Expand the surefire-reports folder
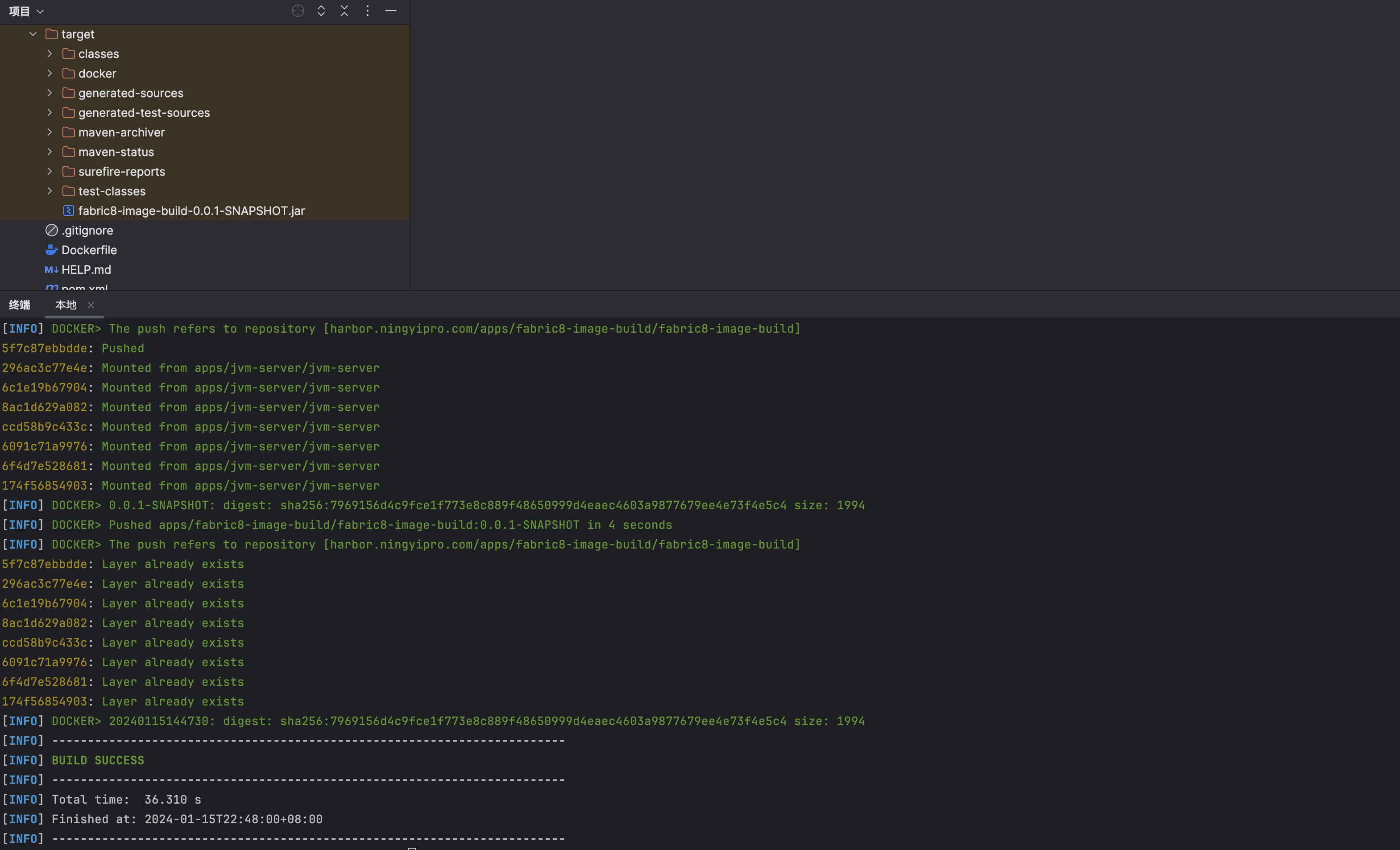1400x850 pixels. [x=50, y=172]
